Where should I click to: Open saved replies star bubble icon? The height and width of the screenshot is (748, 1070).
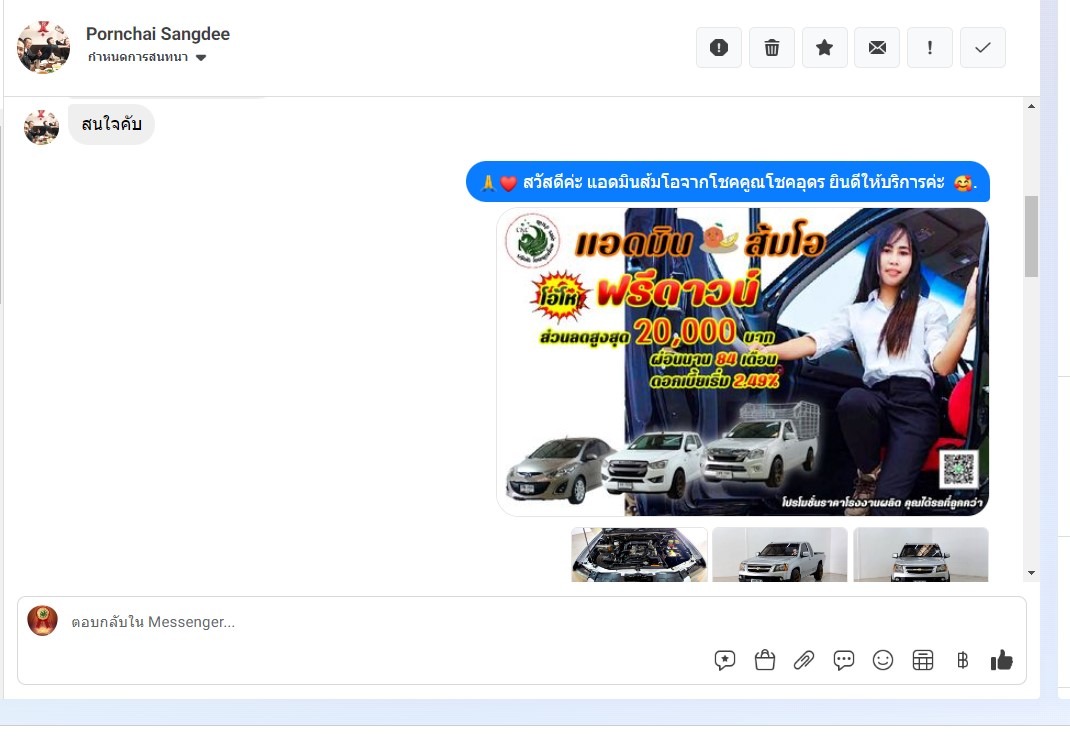click(725, 660)
